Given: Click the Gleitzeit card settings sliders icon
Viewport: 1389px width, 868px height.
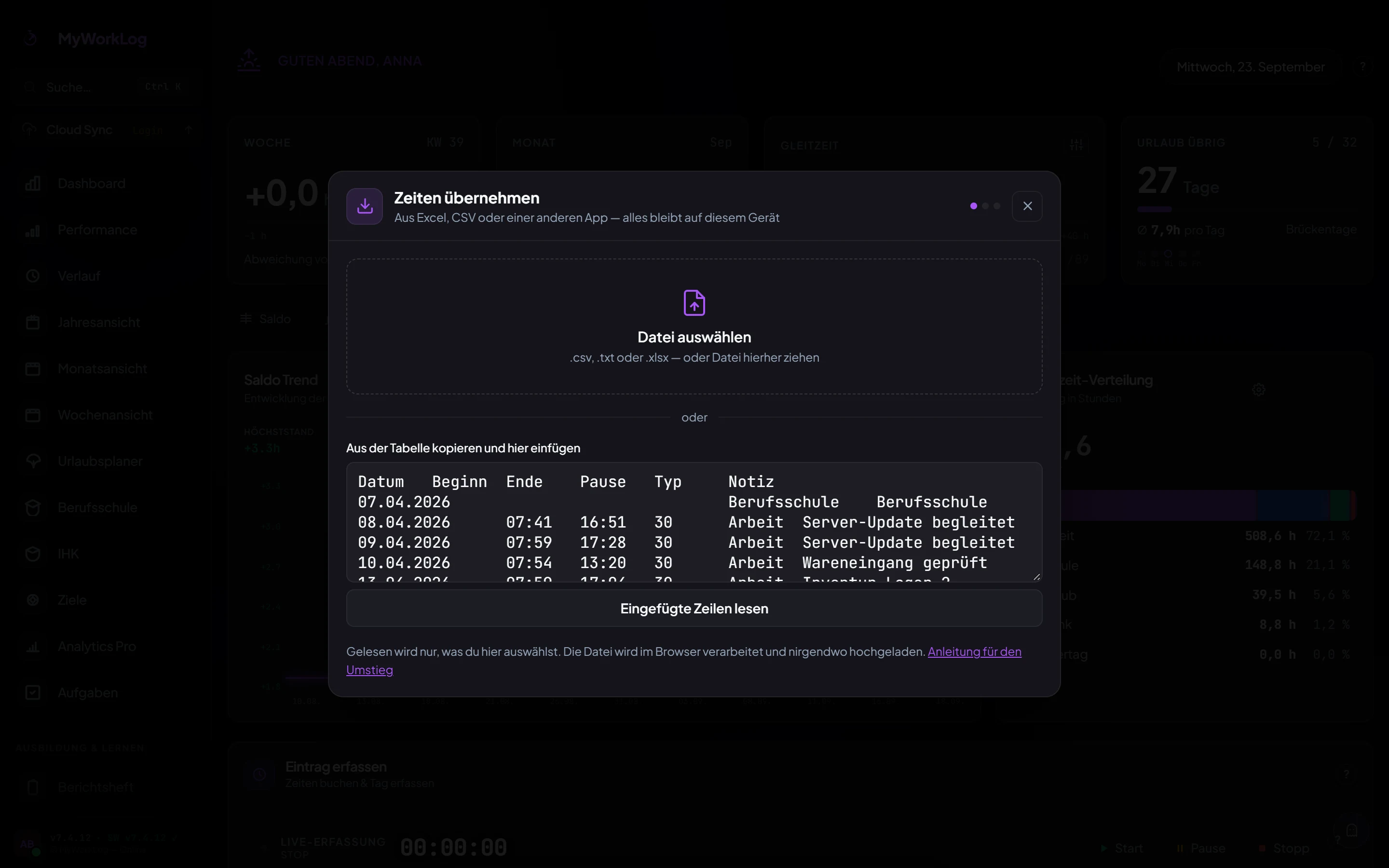Looking at the screenshot, I should tap(1076, 145).
